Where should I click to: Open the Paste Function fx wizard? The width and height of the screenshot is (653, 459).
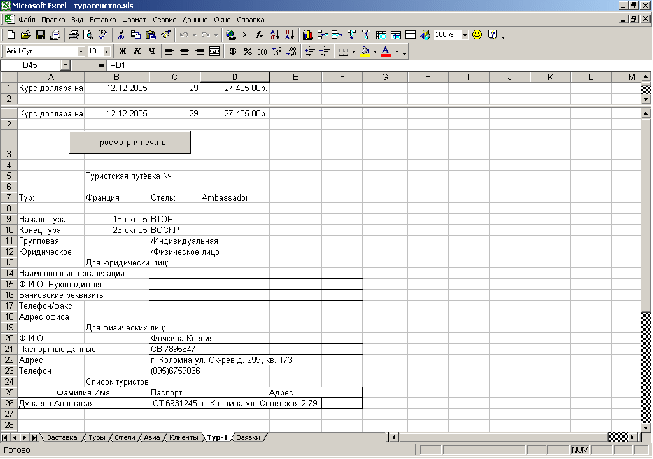[x=259, y=35]
